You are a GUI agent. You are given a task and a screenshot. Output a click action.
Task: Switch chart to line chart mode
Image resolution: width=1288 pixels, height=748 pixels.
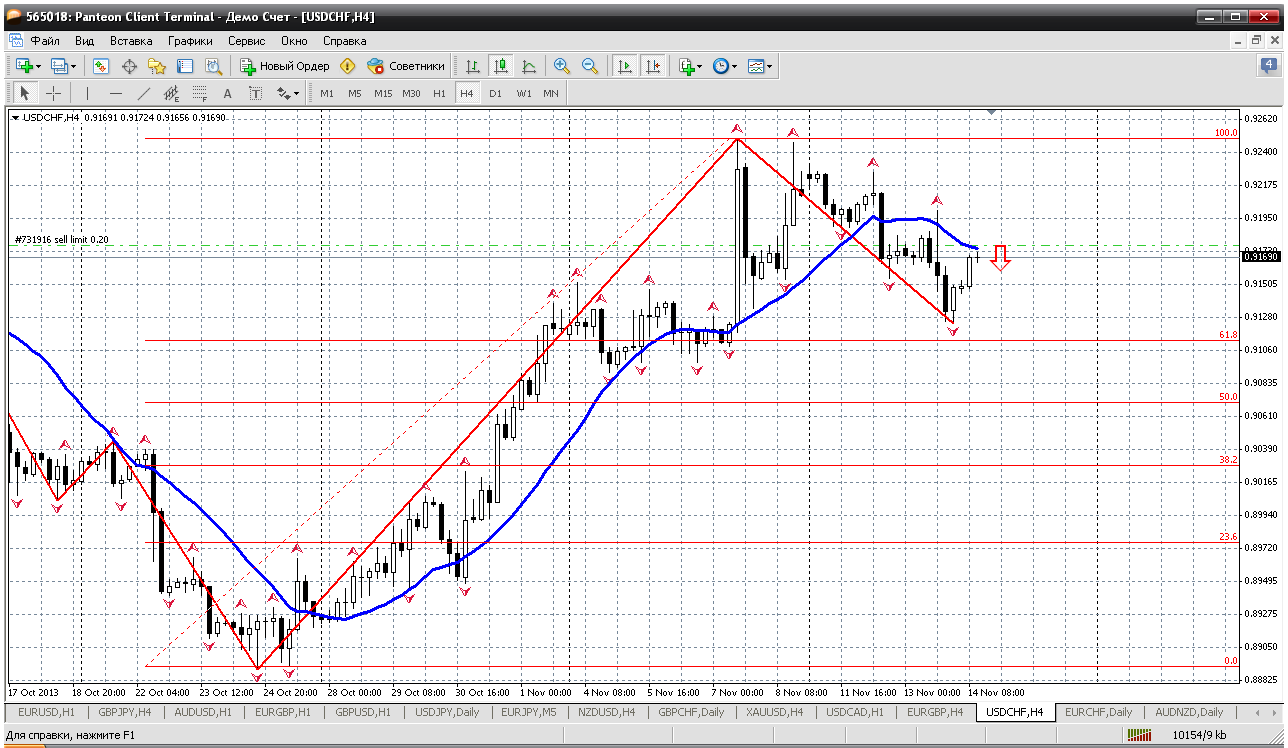point(529,66)
